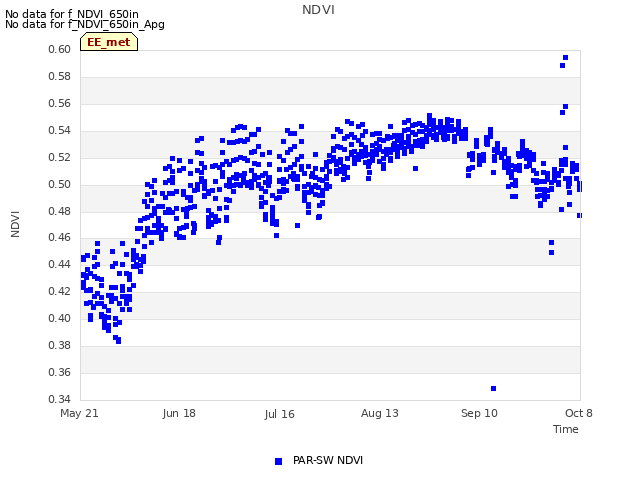Image resolution: width=640 pixels, height=480 pixels.
Task: Click the Sep 10 axis tick label
Action: (x=479, y=413)
